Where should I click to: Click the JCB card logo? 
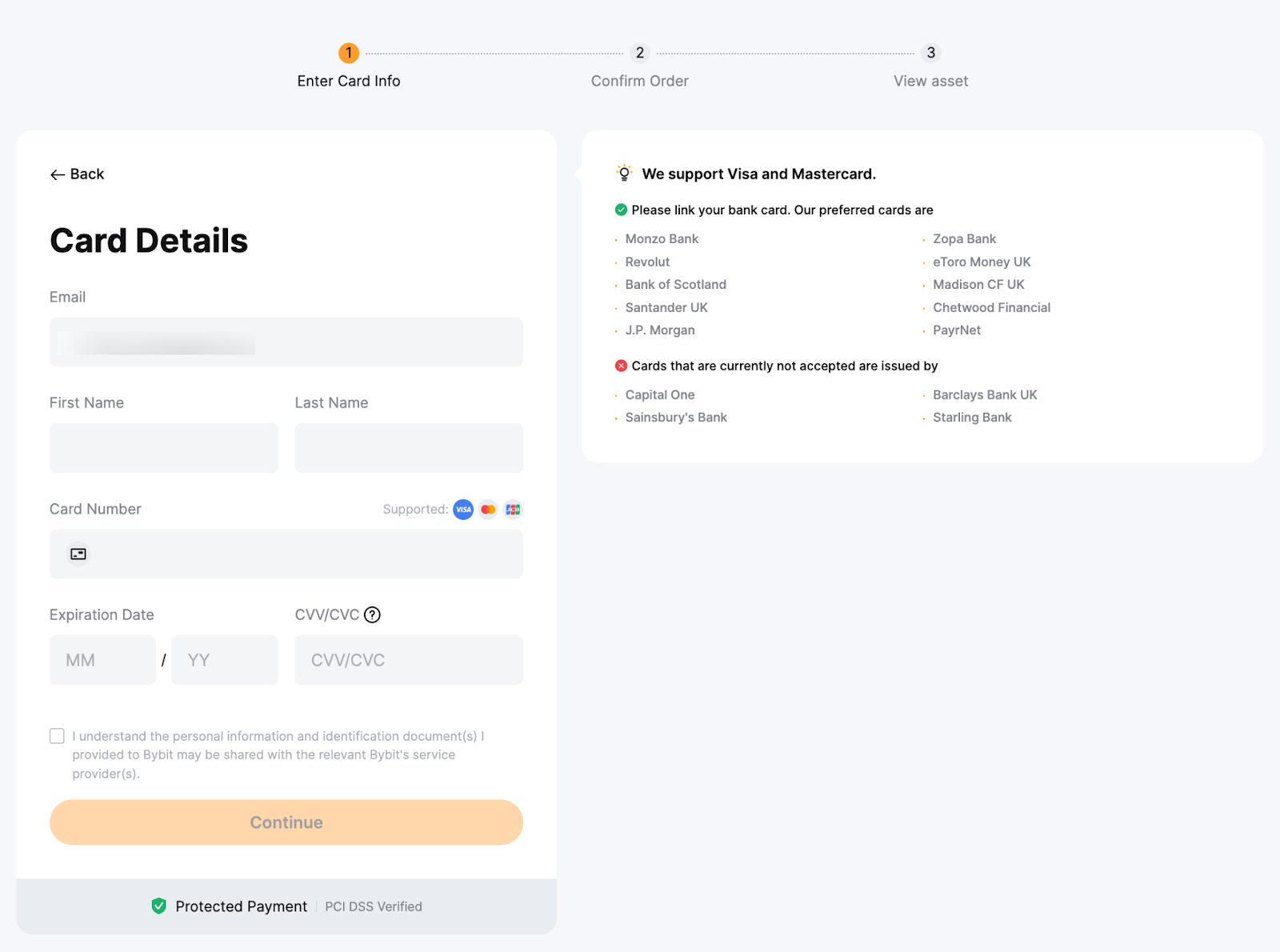tap(513, 510)
